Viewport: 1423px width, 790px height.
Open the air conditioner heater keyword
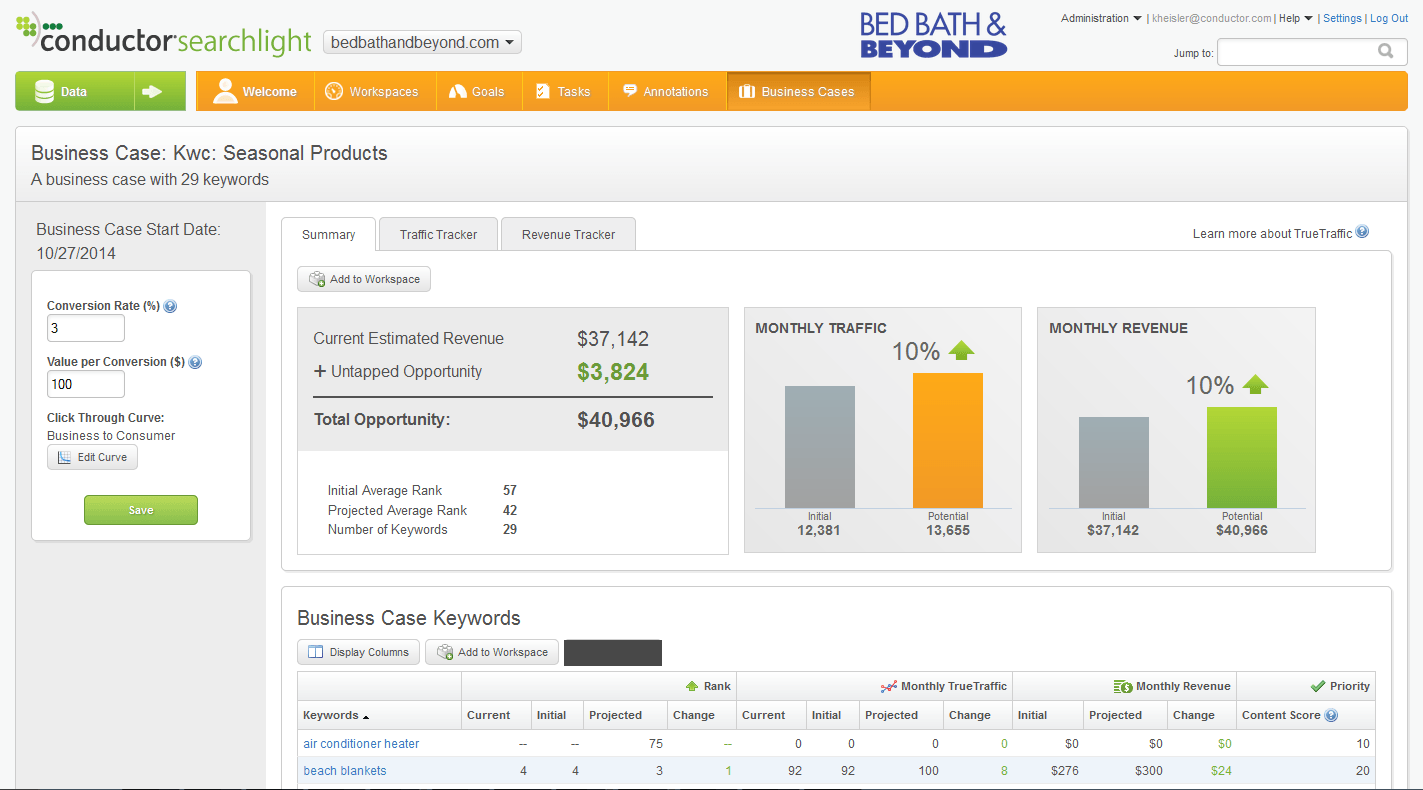361,744
